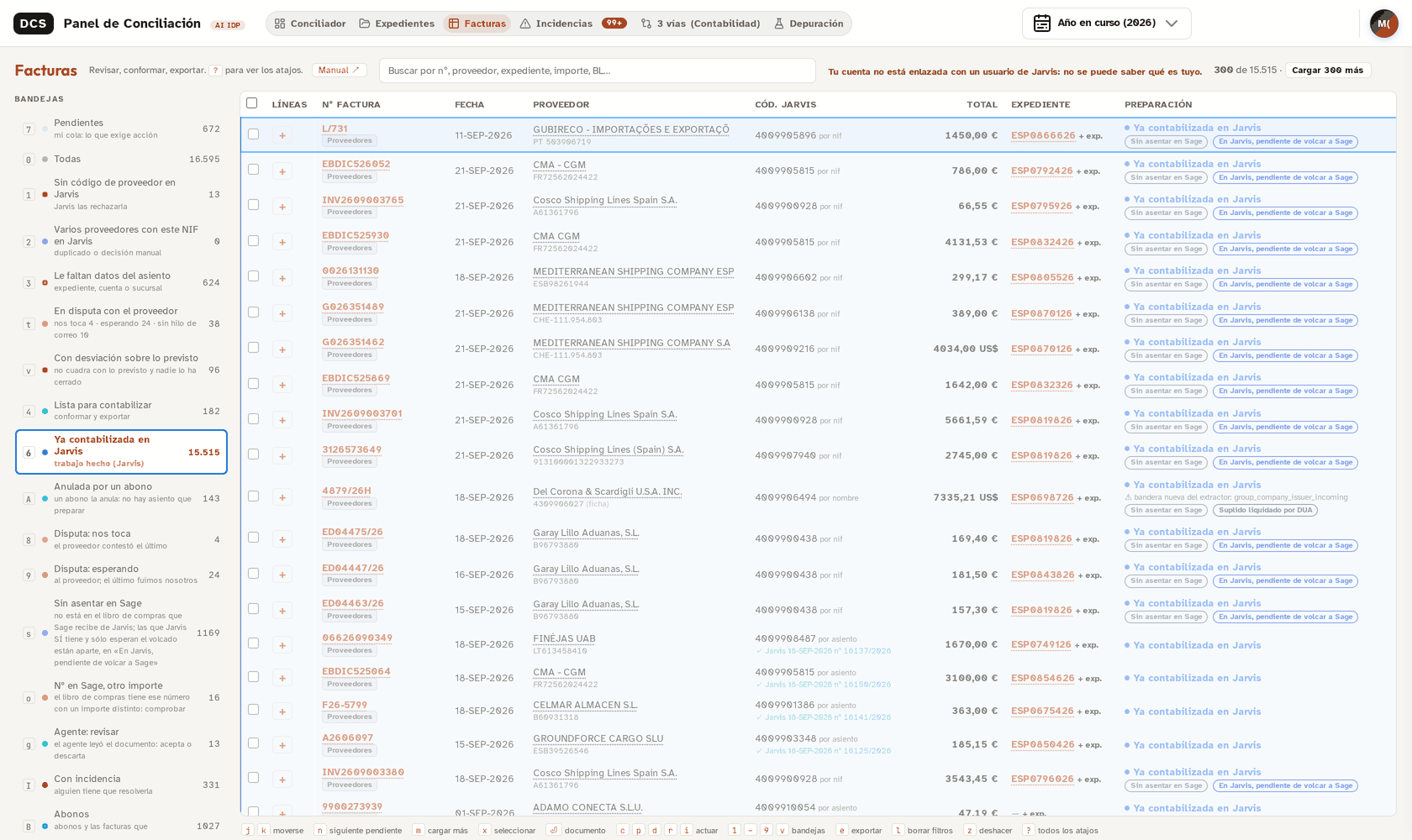Open the Conciliador tab icon

280,24
